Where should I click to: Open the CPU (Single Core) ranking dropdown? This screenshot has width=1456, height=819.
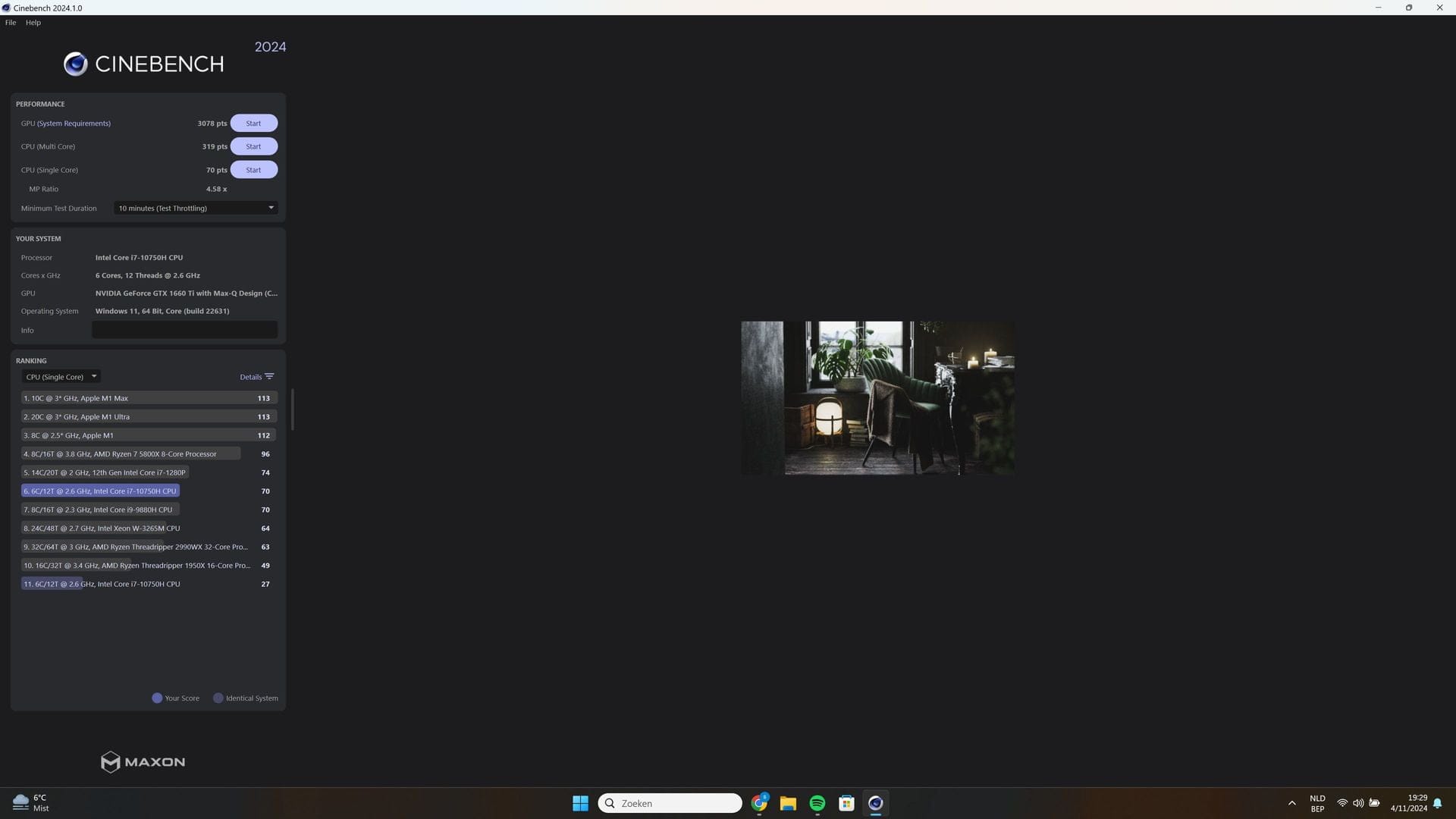[x=61, y=377]
